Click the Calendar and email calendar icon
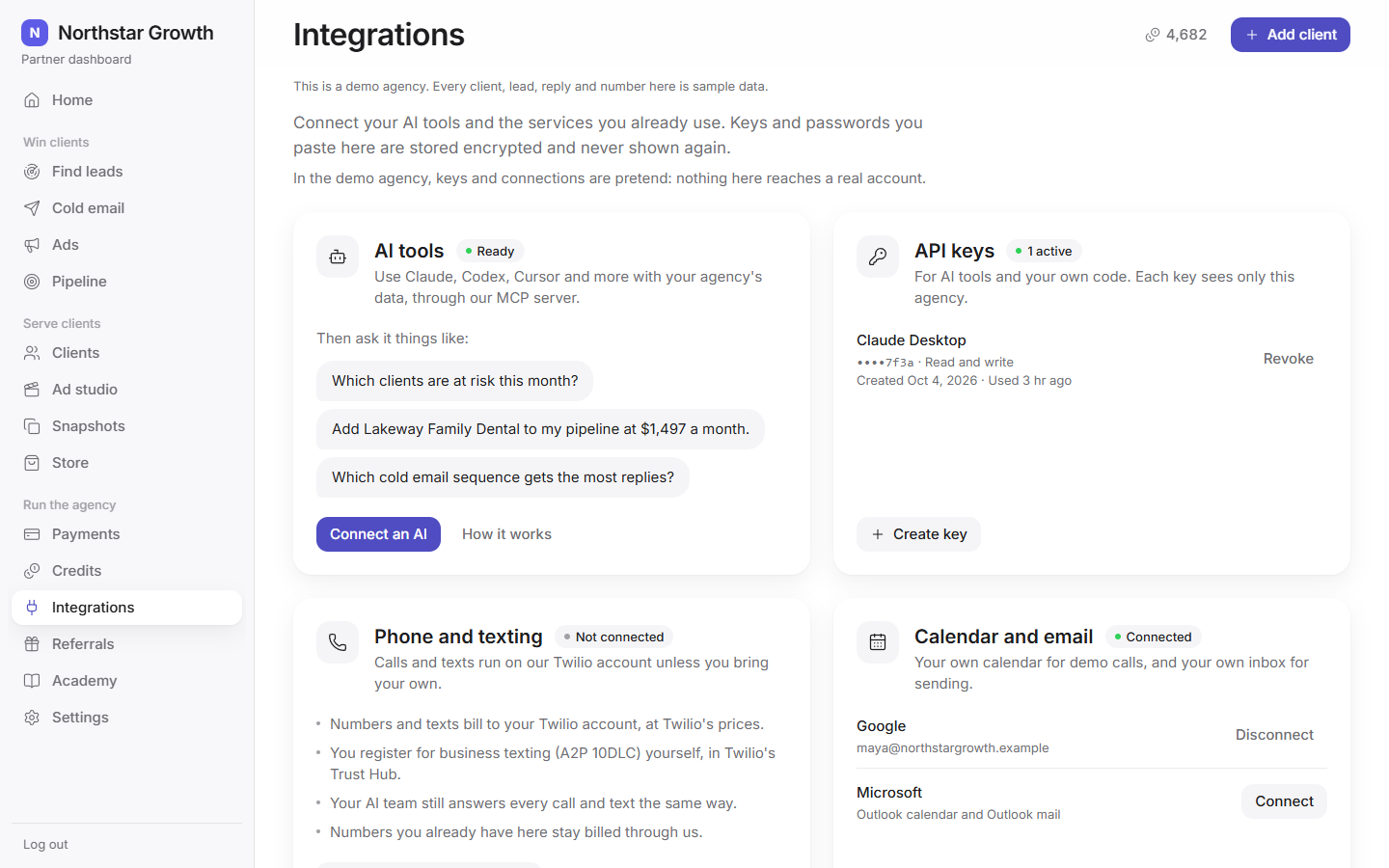This screenshot has width=1389, height=868. 878,642
